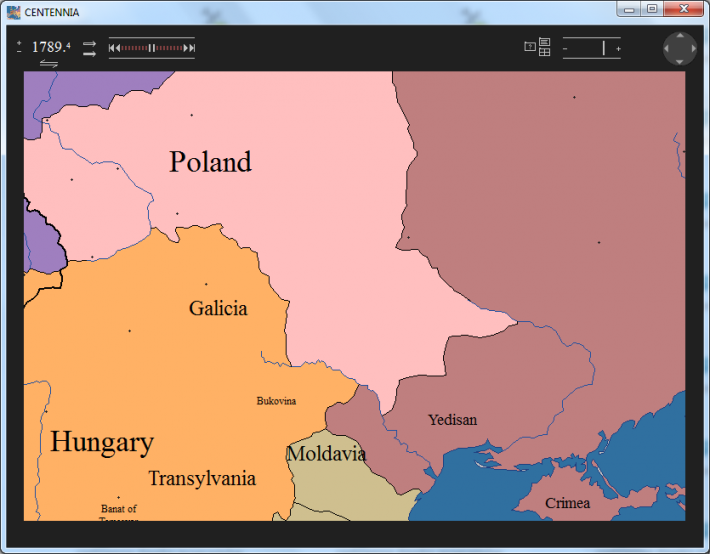Click the Hungary label on the map

point(102,442)
